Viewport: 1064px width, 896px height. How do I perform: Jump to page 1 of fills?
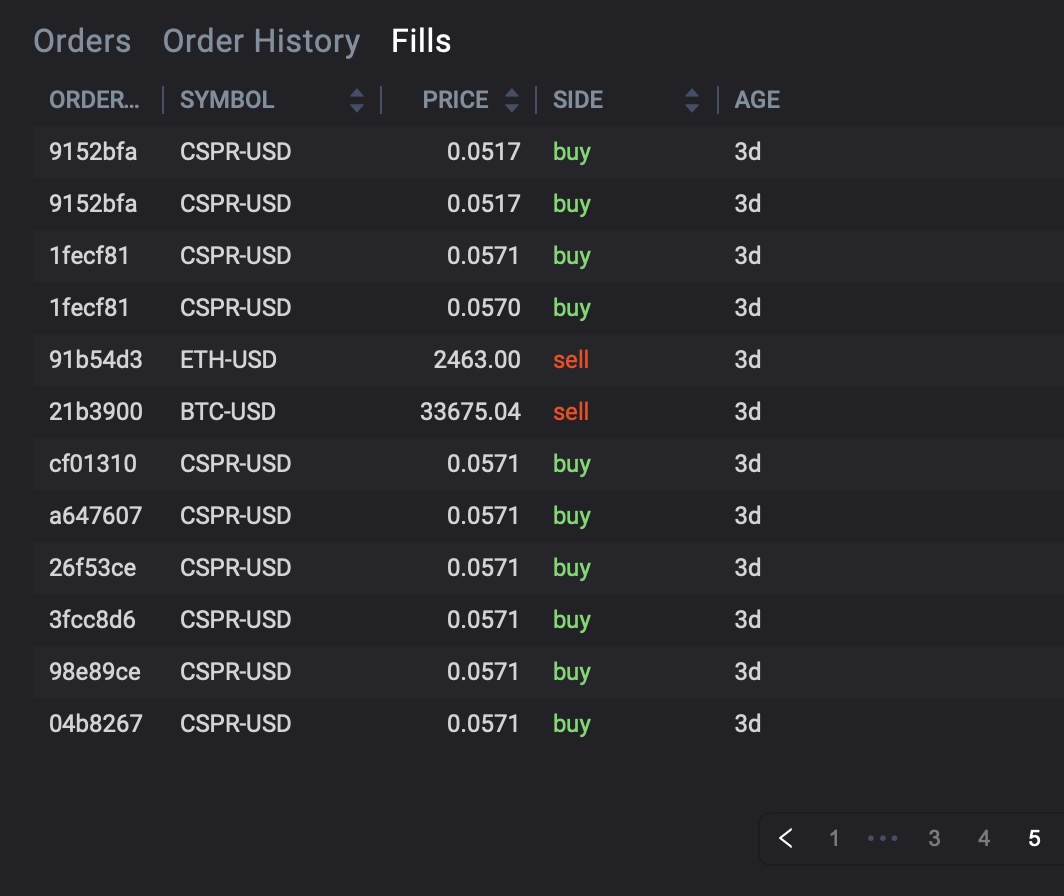click(x=834, y=838)
